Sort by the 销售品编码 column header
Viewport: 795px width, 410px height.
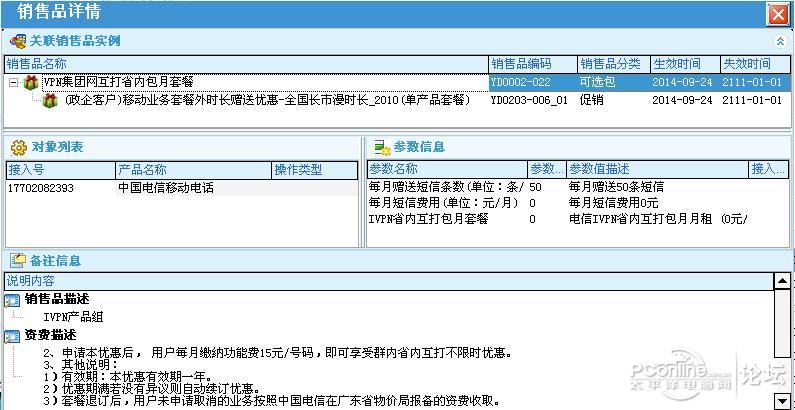(x=534, y=64)
